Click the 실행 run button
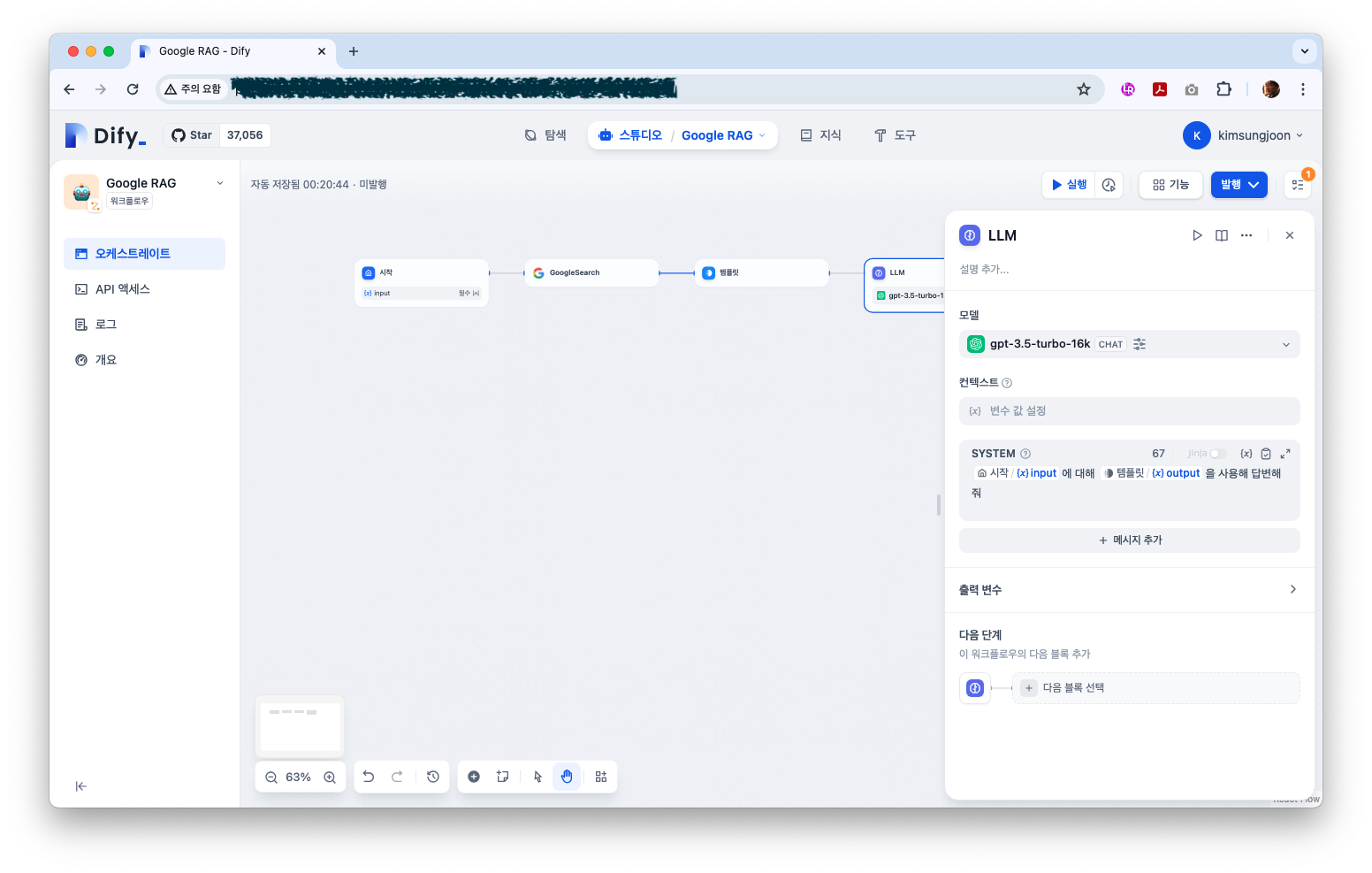The image size is (1372, 873). [1069, 185]
